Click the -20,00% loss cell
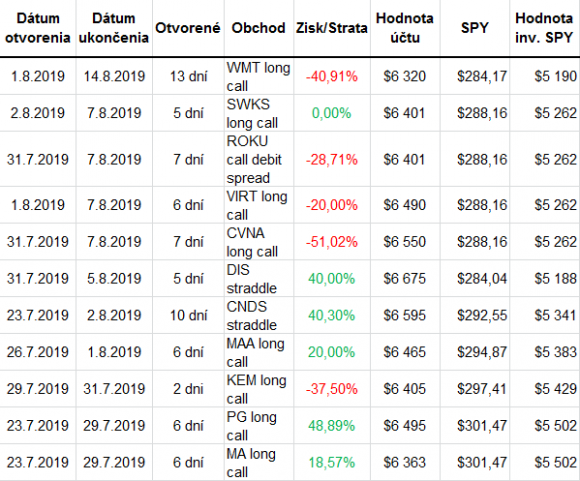 point(332,205)
